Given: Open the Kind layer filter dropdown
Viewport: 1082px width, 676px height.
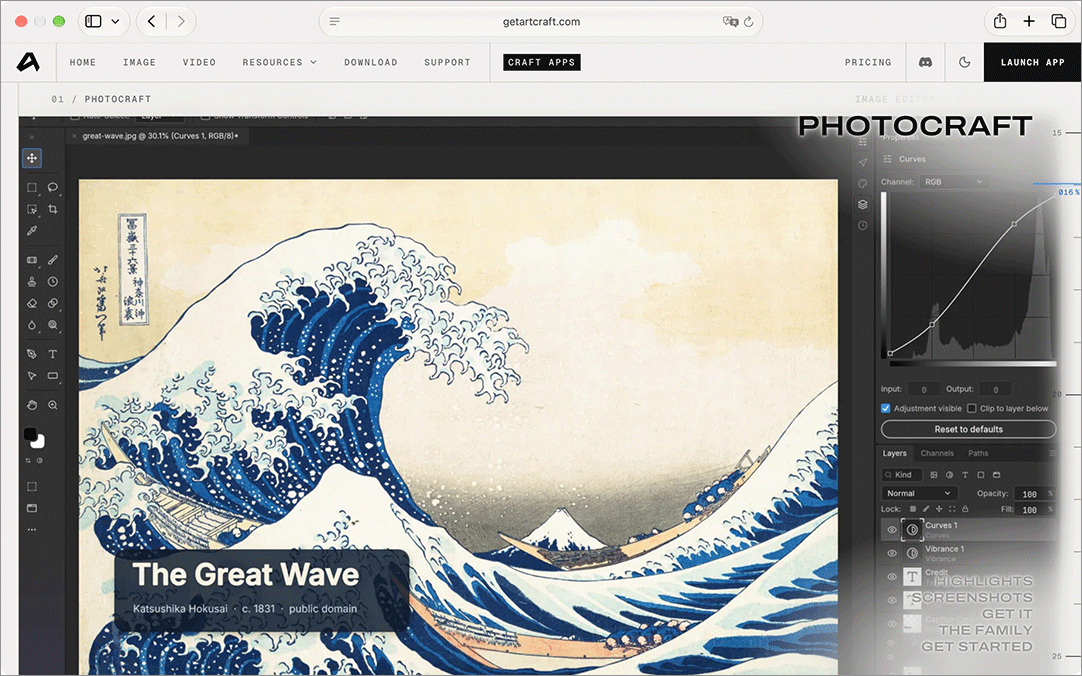Looking at the screenshot, I should coord(901,475).
